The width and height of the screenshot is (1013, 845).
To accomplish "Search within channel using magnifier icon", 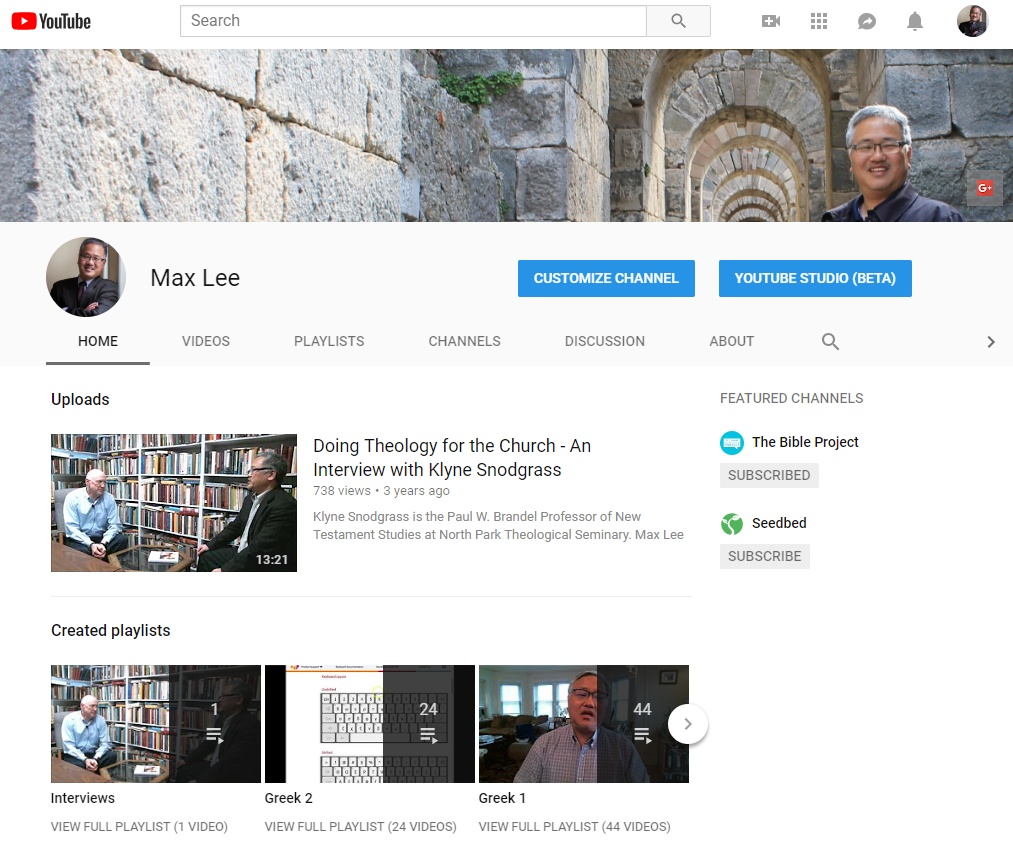I will coord(830,341).
